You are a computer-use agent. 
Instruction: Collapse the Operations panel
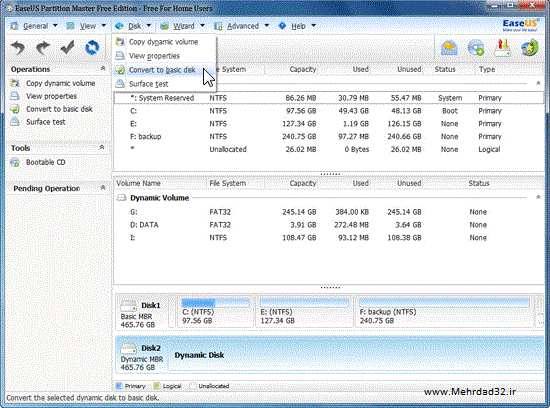(x=103, y=68)
